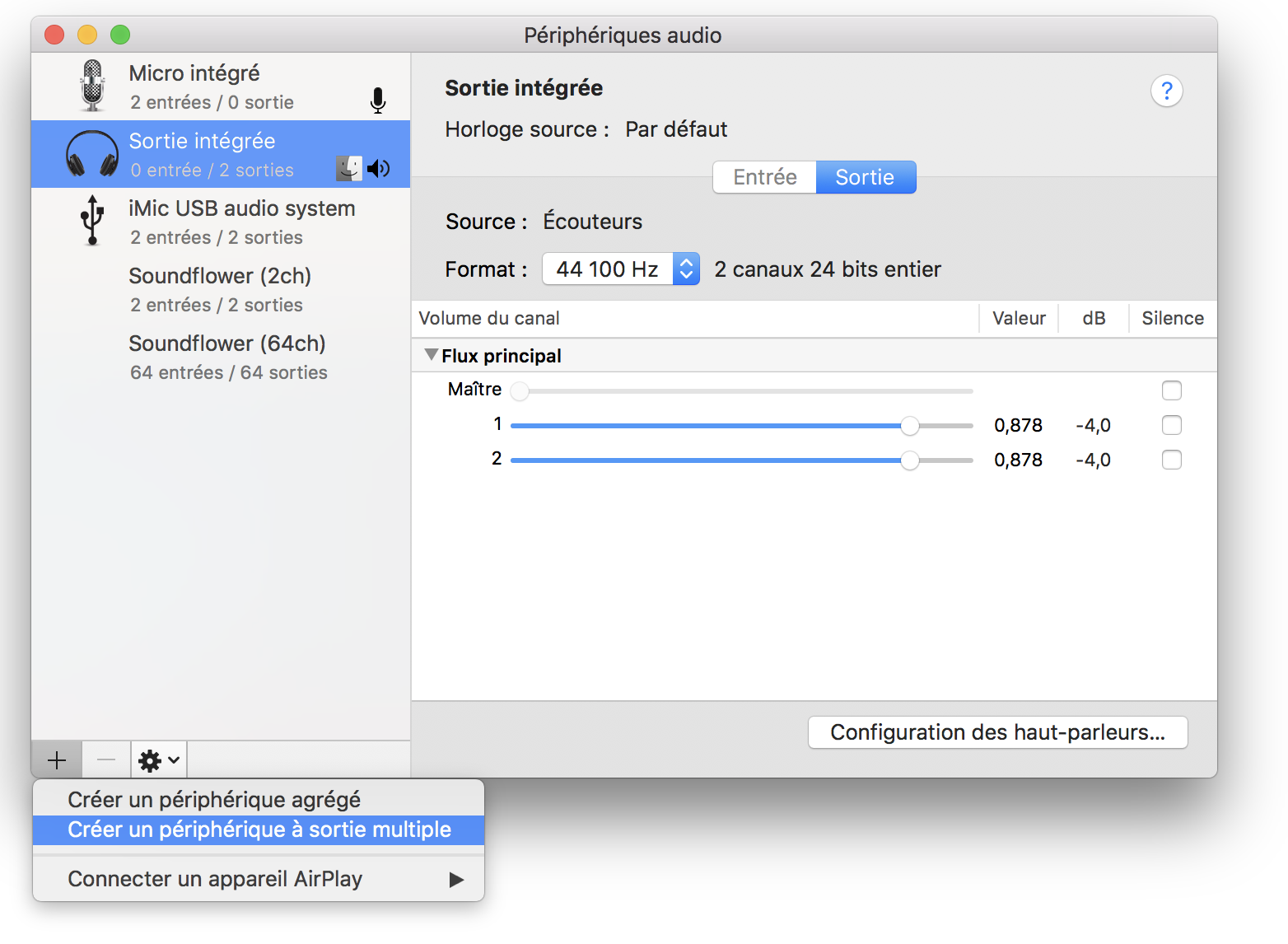
Task: Click the yellow minimize window button
Action: pyautogui.click(x=87, y=35)
